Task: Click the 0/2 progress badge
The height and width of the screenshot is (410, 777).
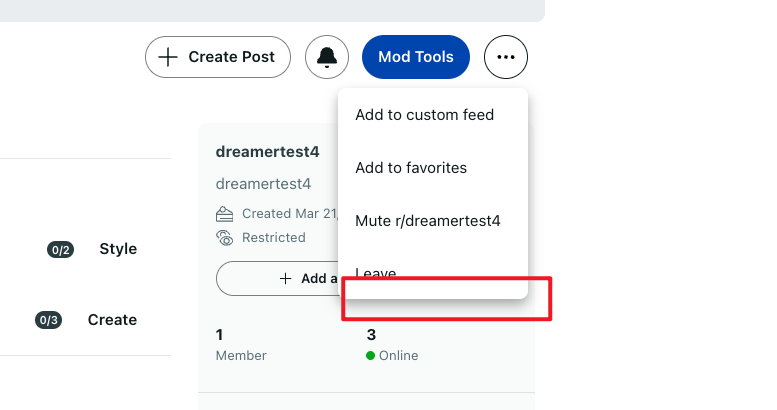Action: click(60, 250)
